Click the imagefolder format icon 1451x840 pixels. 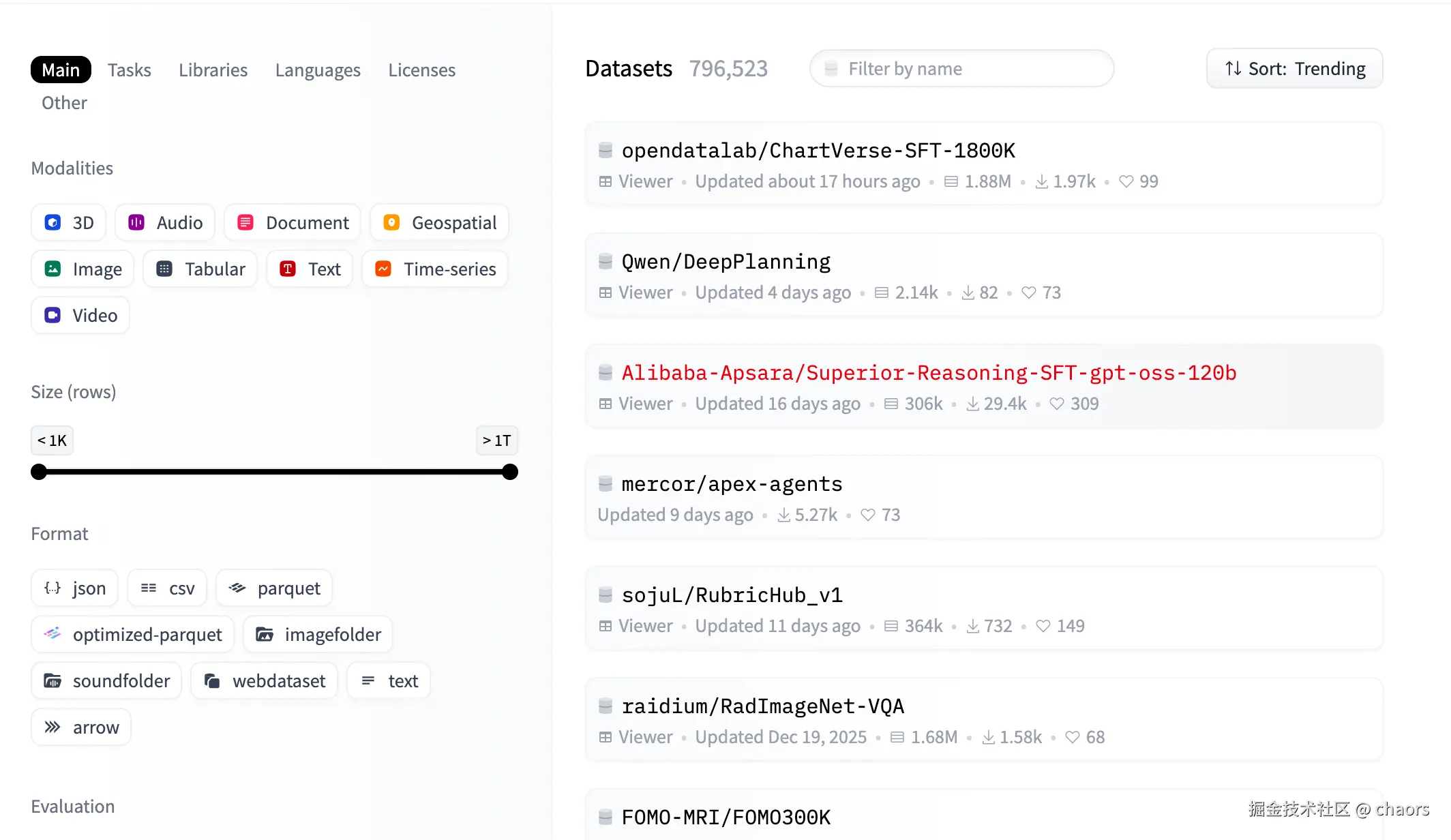[x=265, y=635]
